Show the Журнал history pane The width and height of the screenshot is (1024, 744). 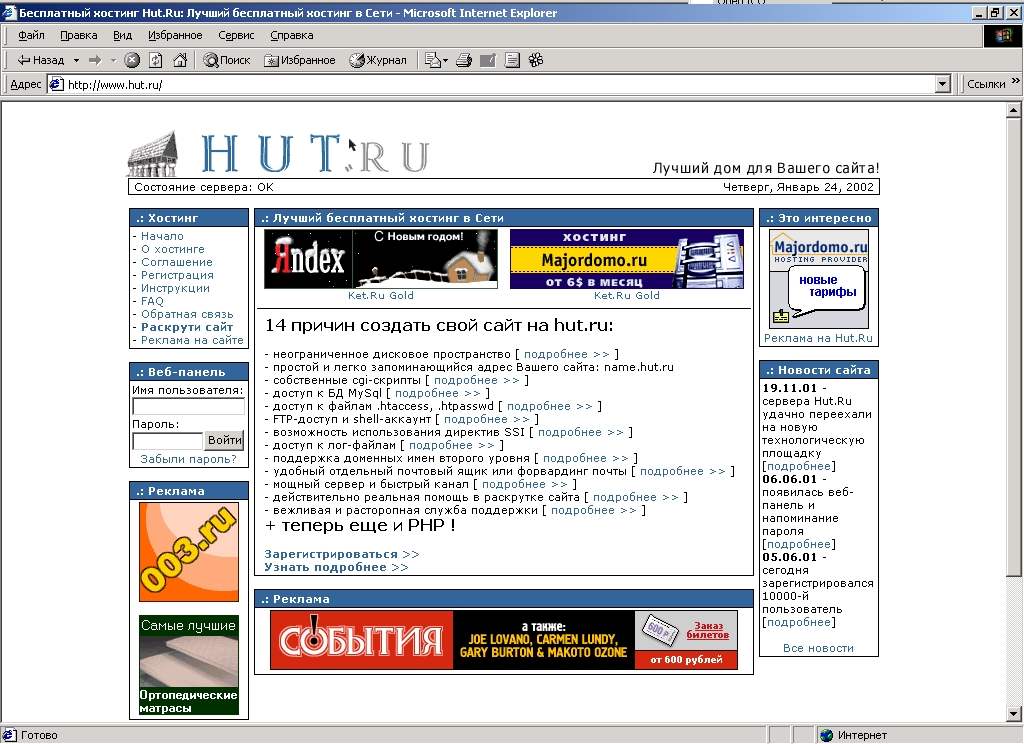377,60
